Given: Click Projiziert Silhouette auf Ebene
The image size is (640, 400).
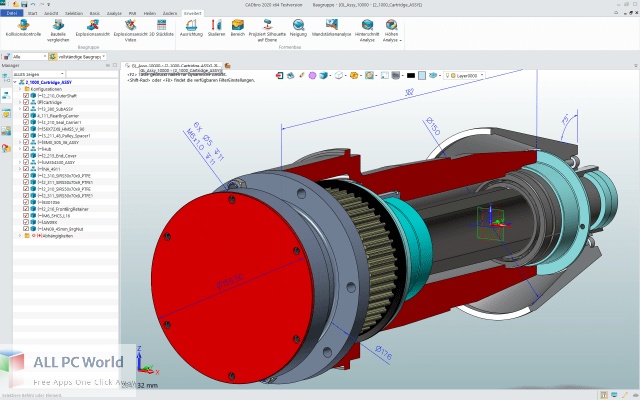Looking at the screenshot, I should pyautogui.click(x=267, y=31).
